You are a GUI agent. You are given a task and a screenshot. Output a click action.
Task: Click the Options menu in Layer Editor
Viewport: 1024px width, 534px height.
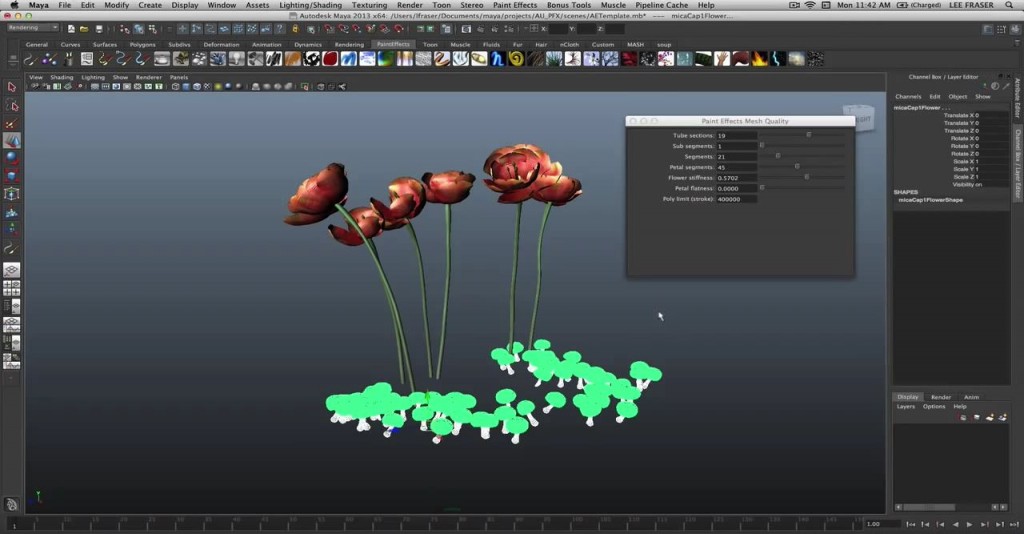click(x=934, y=407)
